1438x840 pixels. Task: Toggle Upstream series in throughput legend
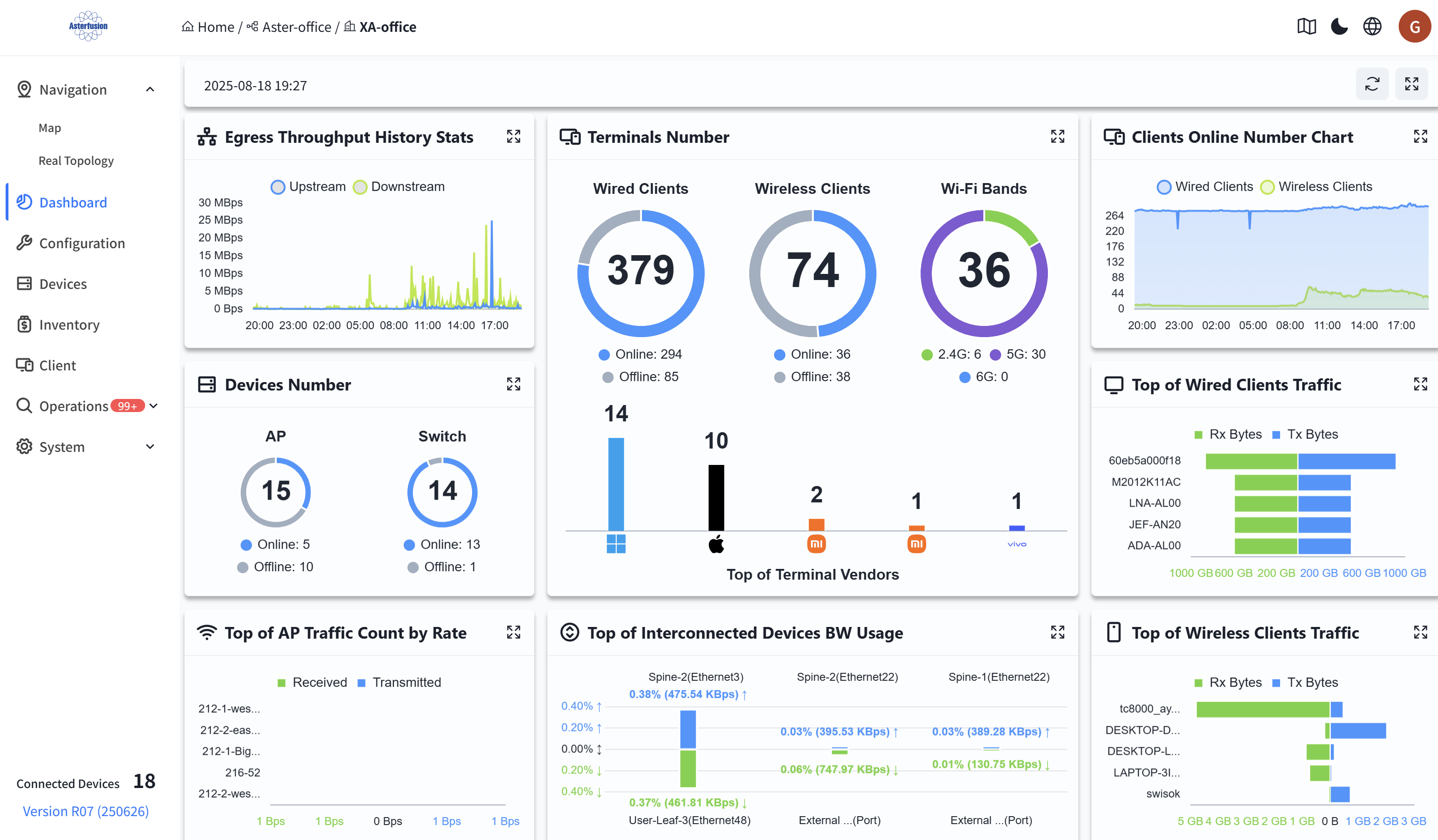tap(308, 187)
